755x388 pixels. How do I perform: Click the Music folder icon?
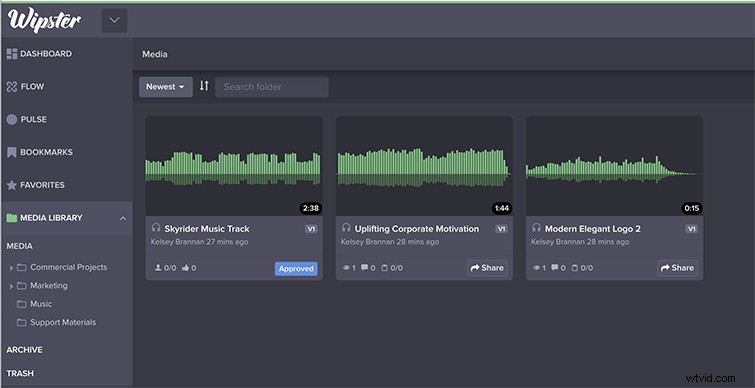[22, 304]
